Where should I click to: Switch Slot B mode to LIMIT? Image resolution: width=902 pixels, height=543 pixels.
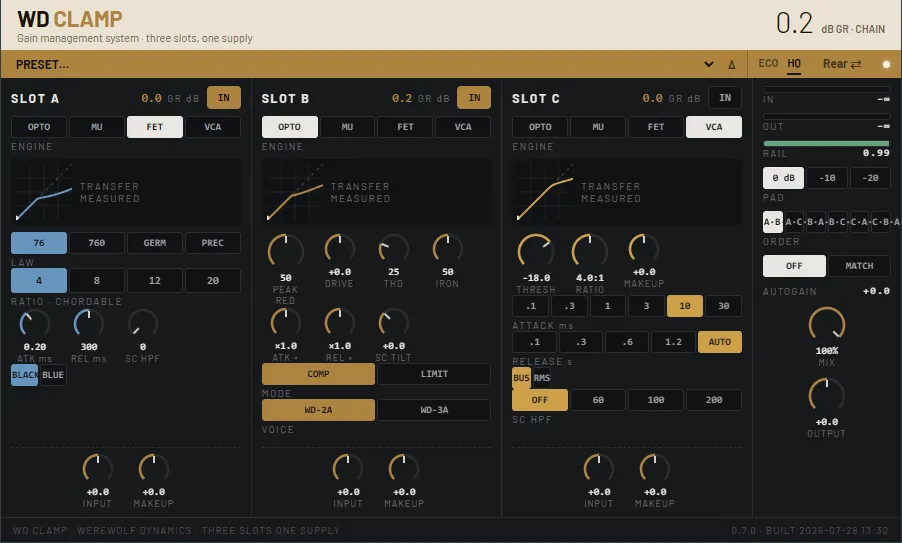pyautogui.click(x=434, y=374)
